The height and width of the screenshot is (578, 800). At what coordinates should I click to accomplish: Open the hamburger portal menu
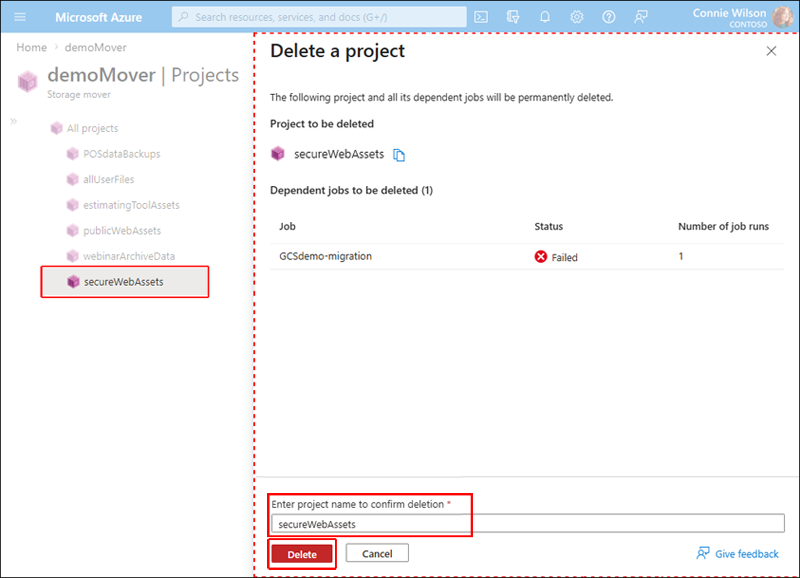[x=20, y=17]
